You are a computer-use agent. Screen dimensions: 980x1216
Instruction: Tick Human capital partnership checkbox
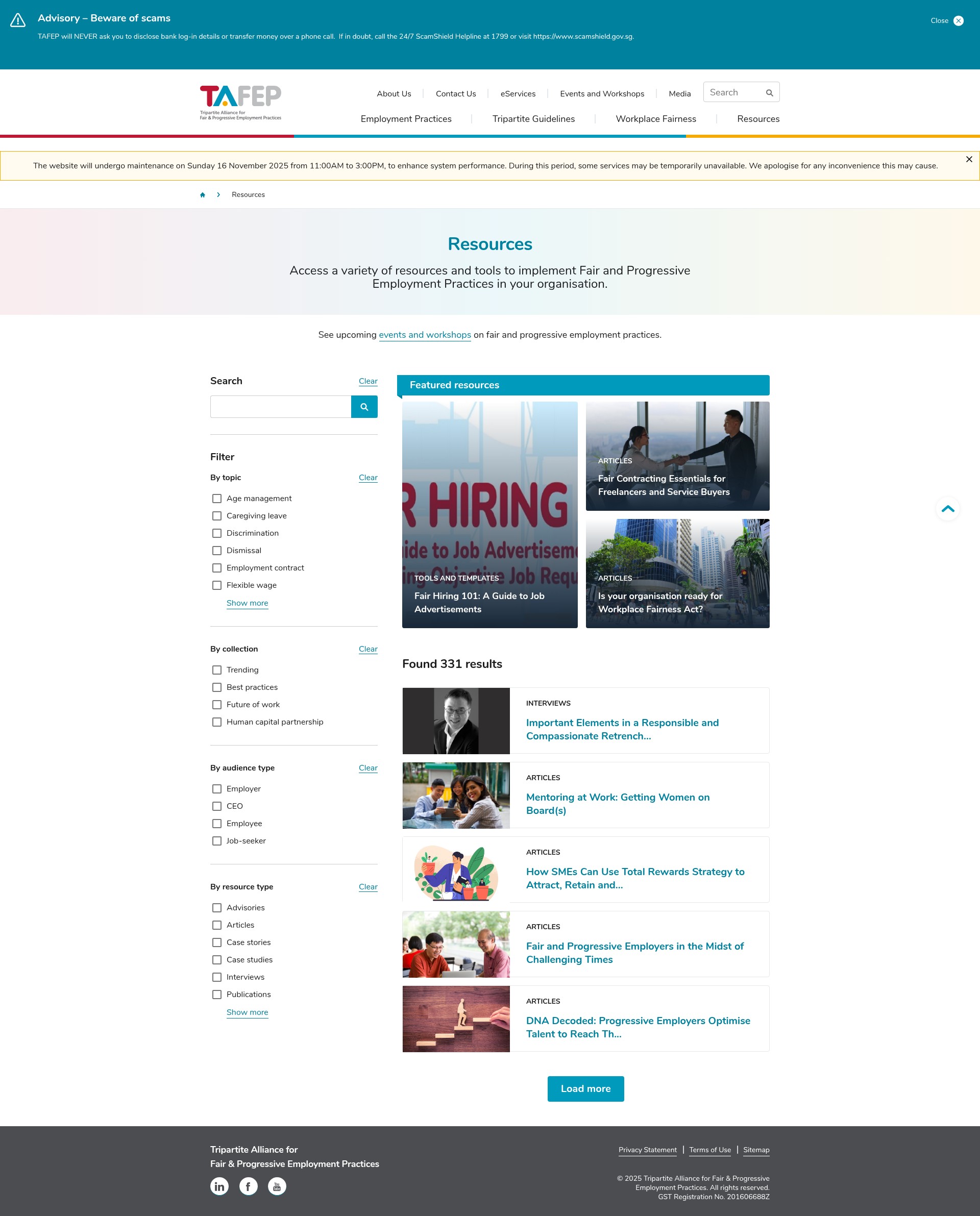point(217,722)
